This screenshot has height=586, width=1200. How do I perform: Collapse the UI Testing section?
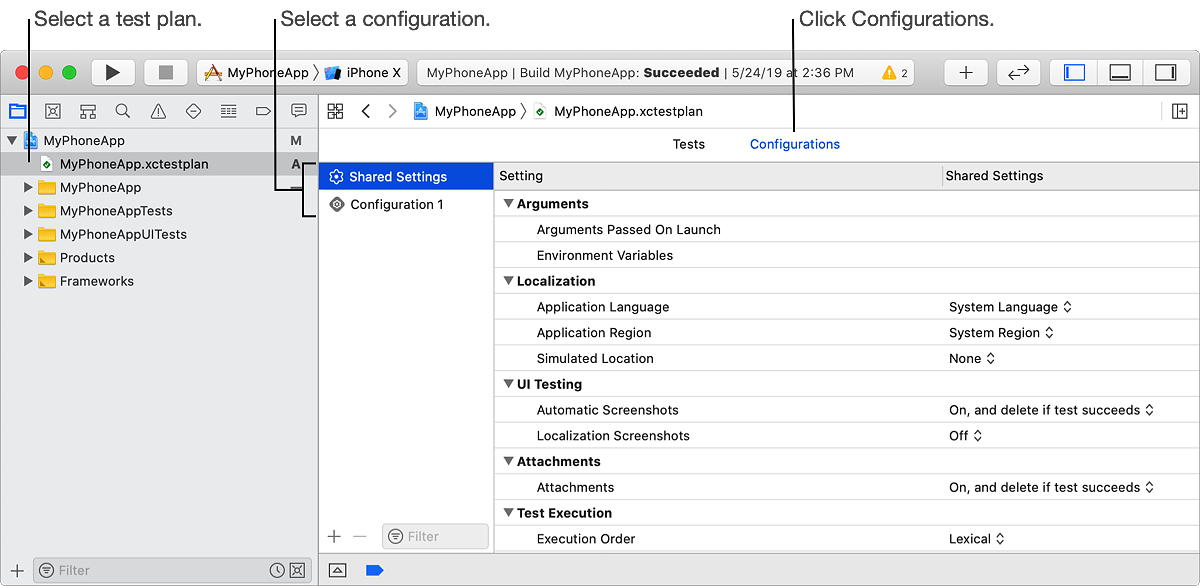pos(508,384)
